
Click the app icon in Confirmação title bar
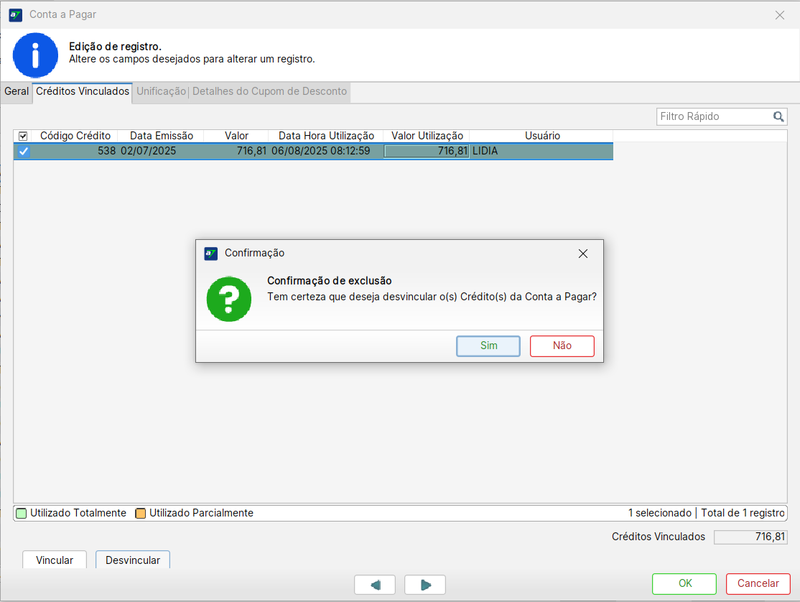tap(211, 254)
